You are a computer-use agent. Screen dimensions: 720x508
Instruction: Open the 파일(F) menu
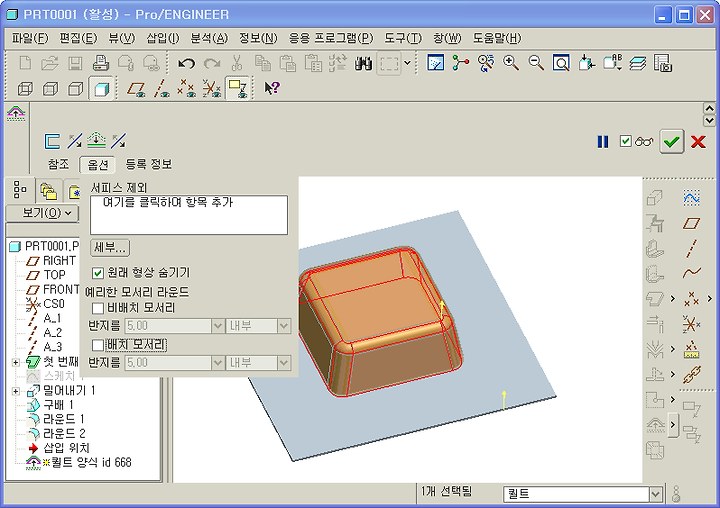coord(30,38)
